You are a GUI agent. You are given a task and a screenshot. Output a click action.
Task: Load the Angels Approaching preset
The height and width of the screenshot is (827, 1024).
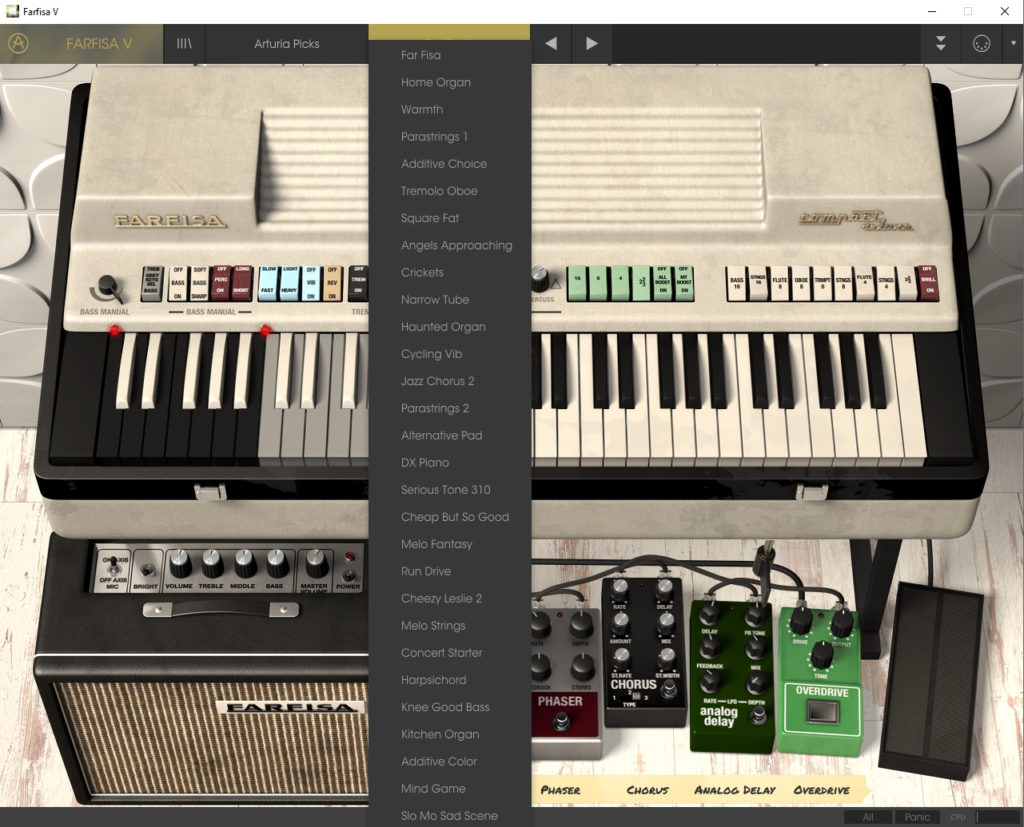pyautogui.click(x=449, y=246)
